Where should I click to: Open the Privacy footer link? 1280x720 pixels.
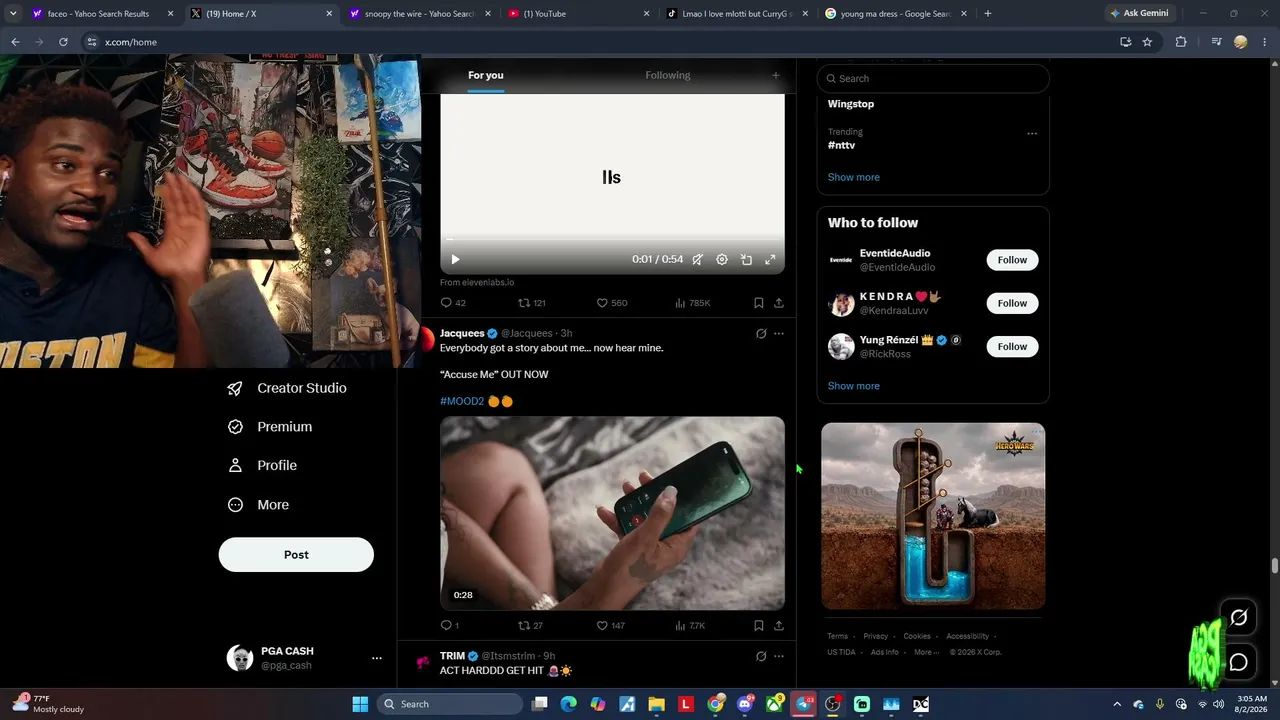[x=876, y=636]
